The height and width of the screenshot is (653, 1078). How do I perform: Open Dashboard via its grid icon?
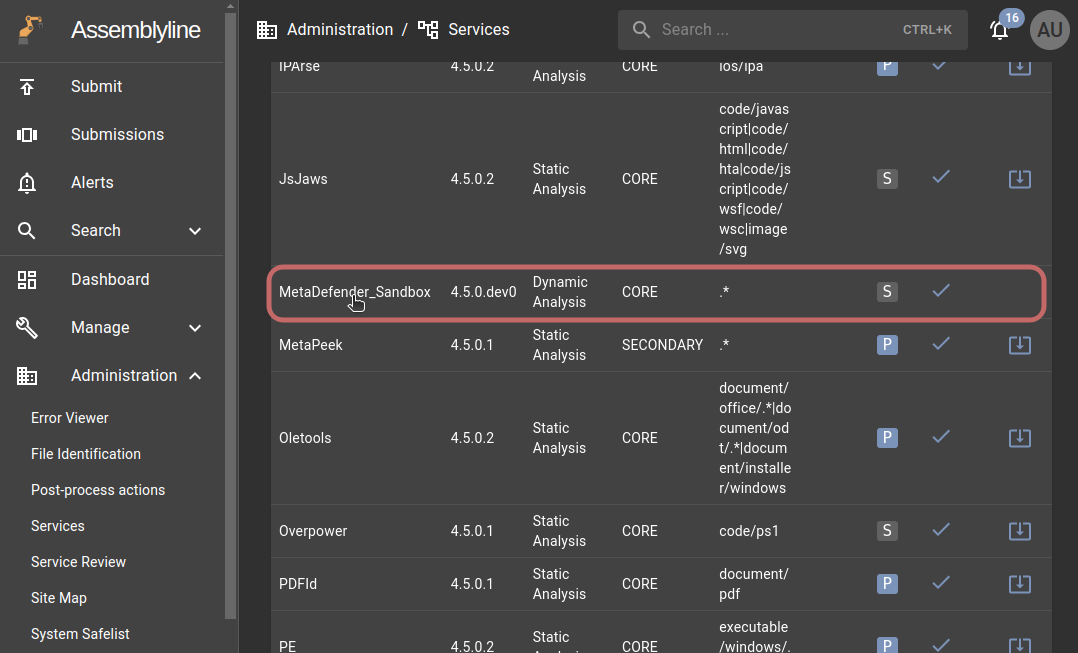[27, 280]
